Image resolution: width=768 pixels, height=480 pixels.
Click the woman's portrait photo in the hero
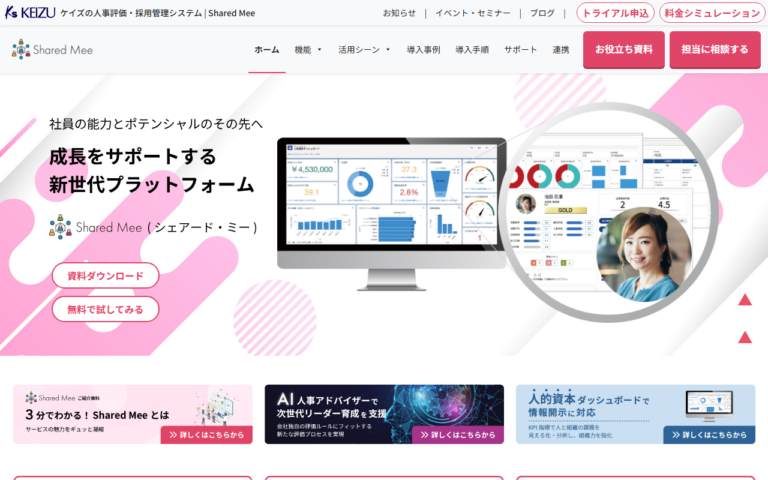644,254
